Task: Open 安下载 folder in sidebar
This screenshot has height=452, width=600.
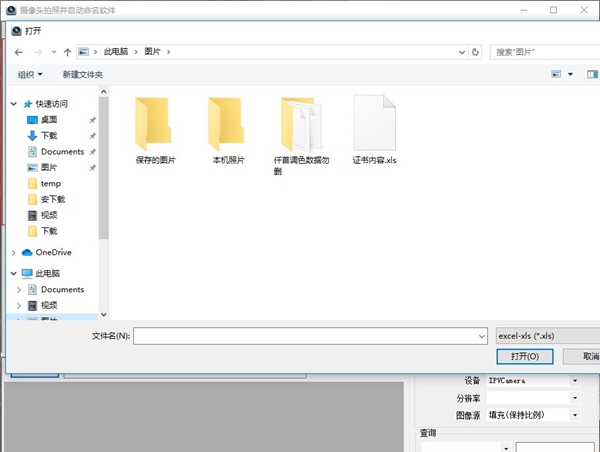Action: (53, 199)
